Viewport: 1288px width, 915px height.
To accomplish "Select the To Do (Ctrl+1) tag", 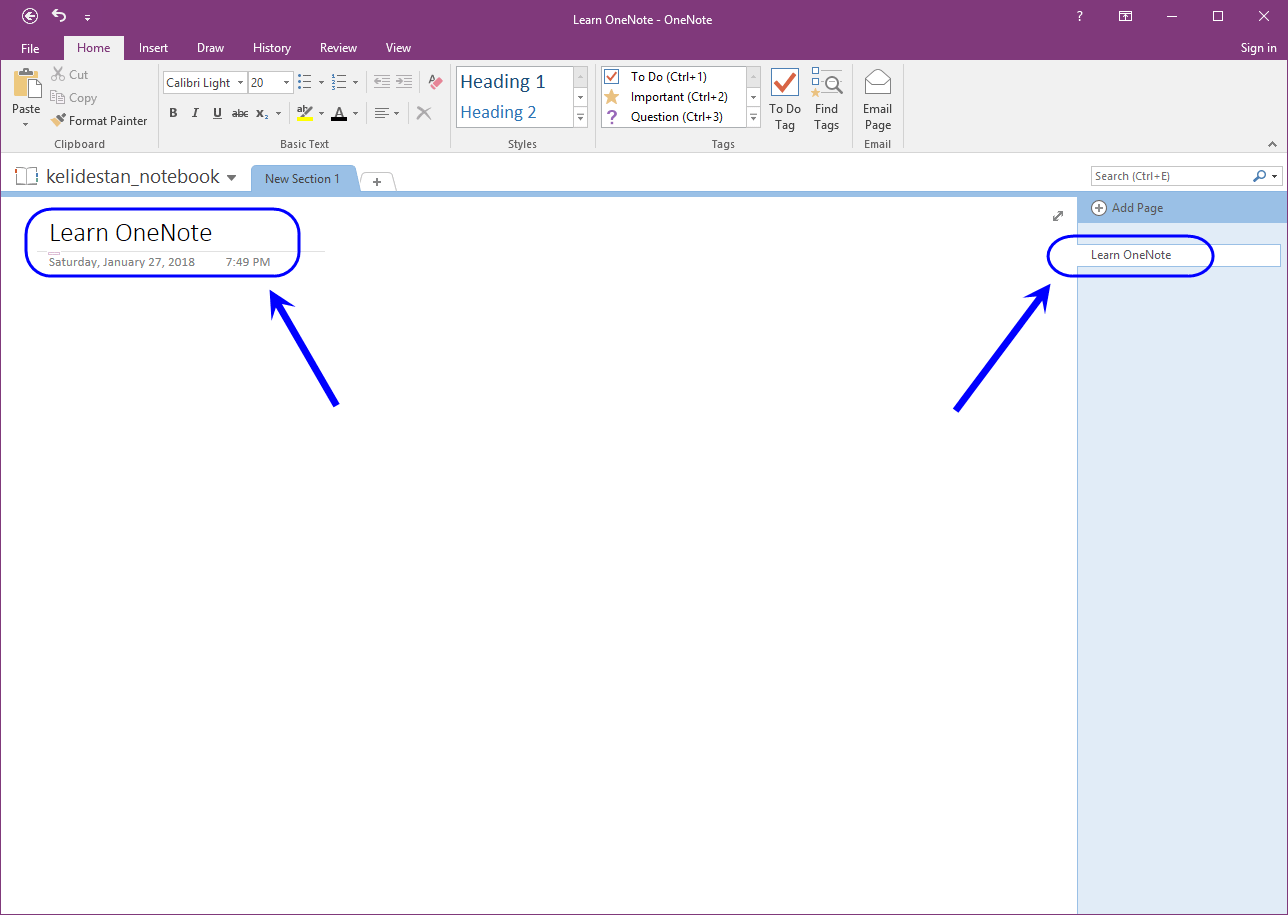I will tap(668, 76).
